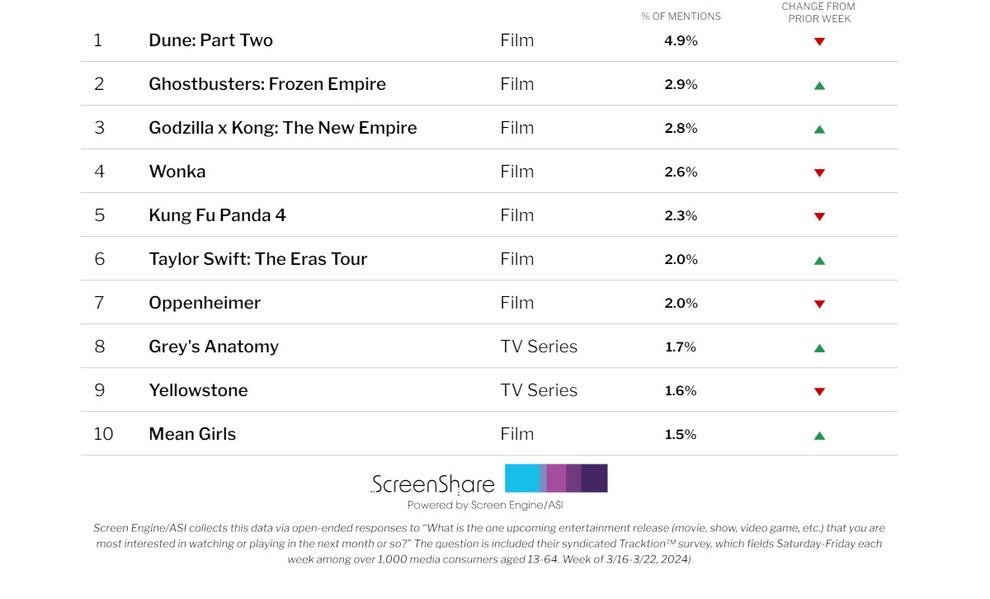The height and width of the screenshot is (599, 990).
Task: Click the TV Series label for Yellowstone
Action: (539, 391)
